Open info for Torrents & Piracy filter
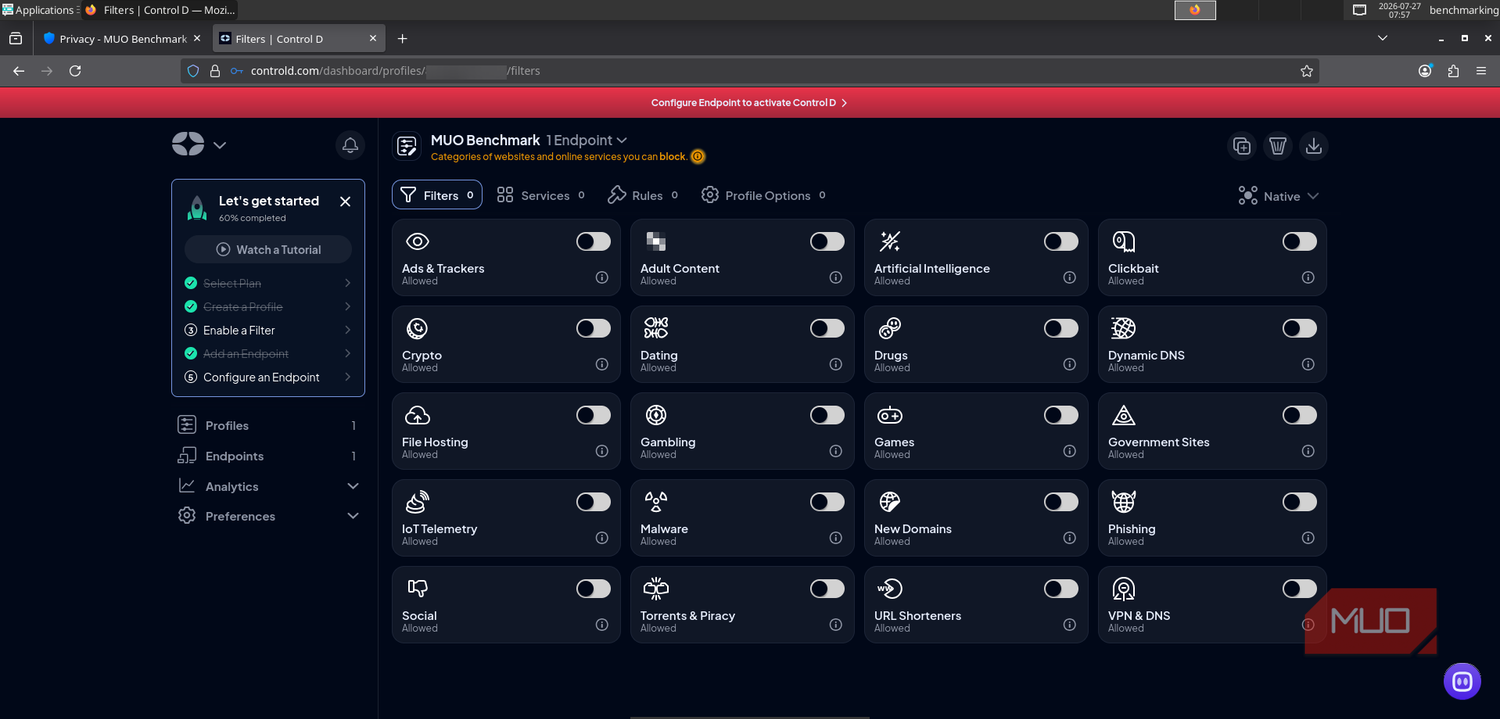 click(836, 625)
